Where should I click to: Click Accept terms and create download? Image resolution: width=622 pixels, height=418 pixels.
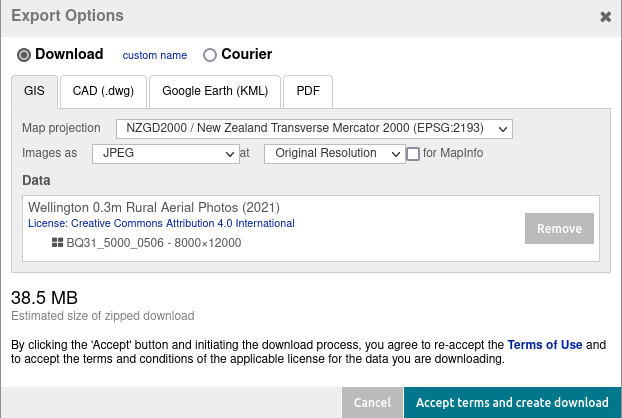(x=512, y=402)
